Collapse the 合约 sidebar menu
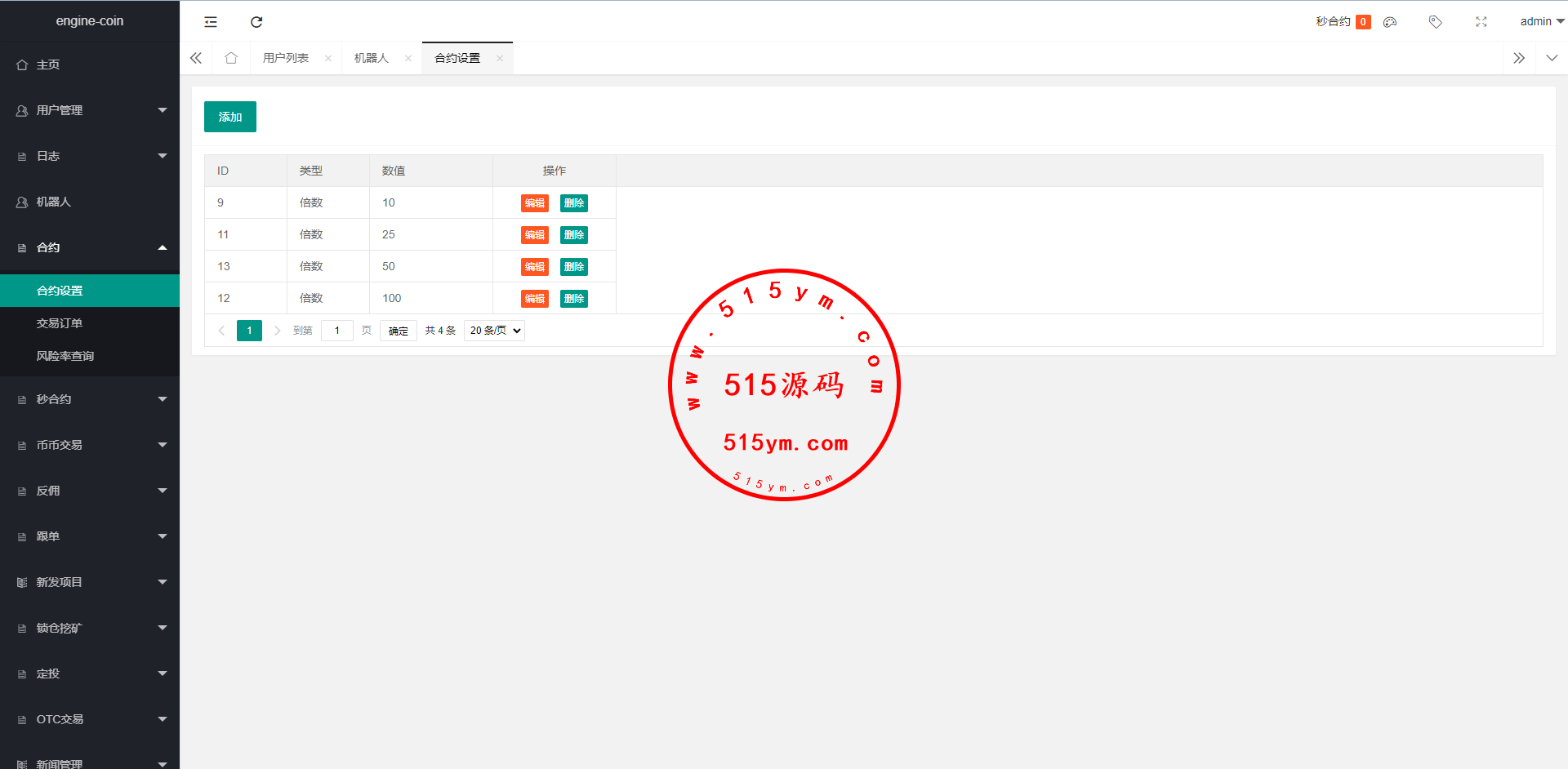 90,247
